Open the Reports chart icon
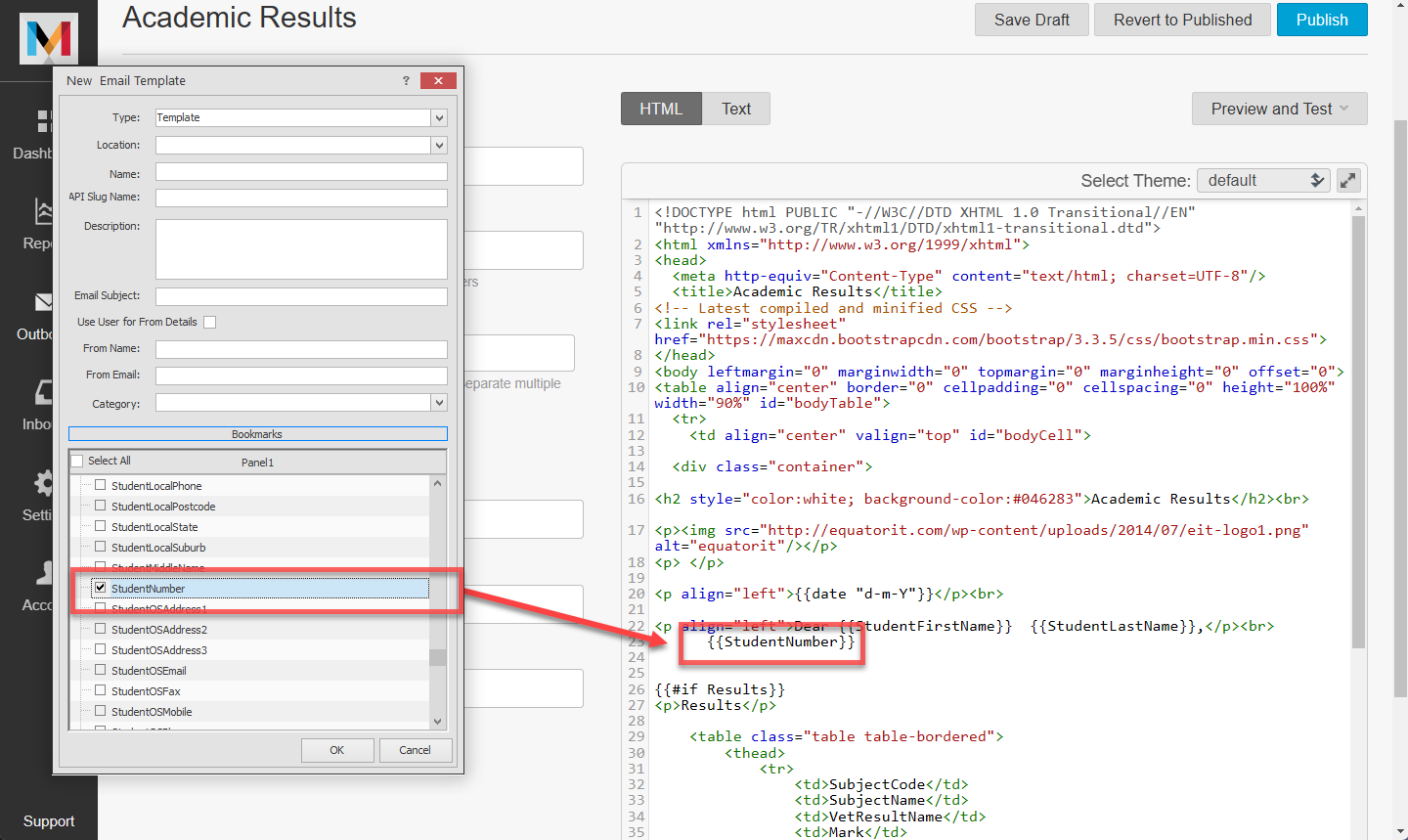This screenshot has width=1408, height=840. coord(43,210)
